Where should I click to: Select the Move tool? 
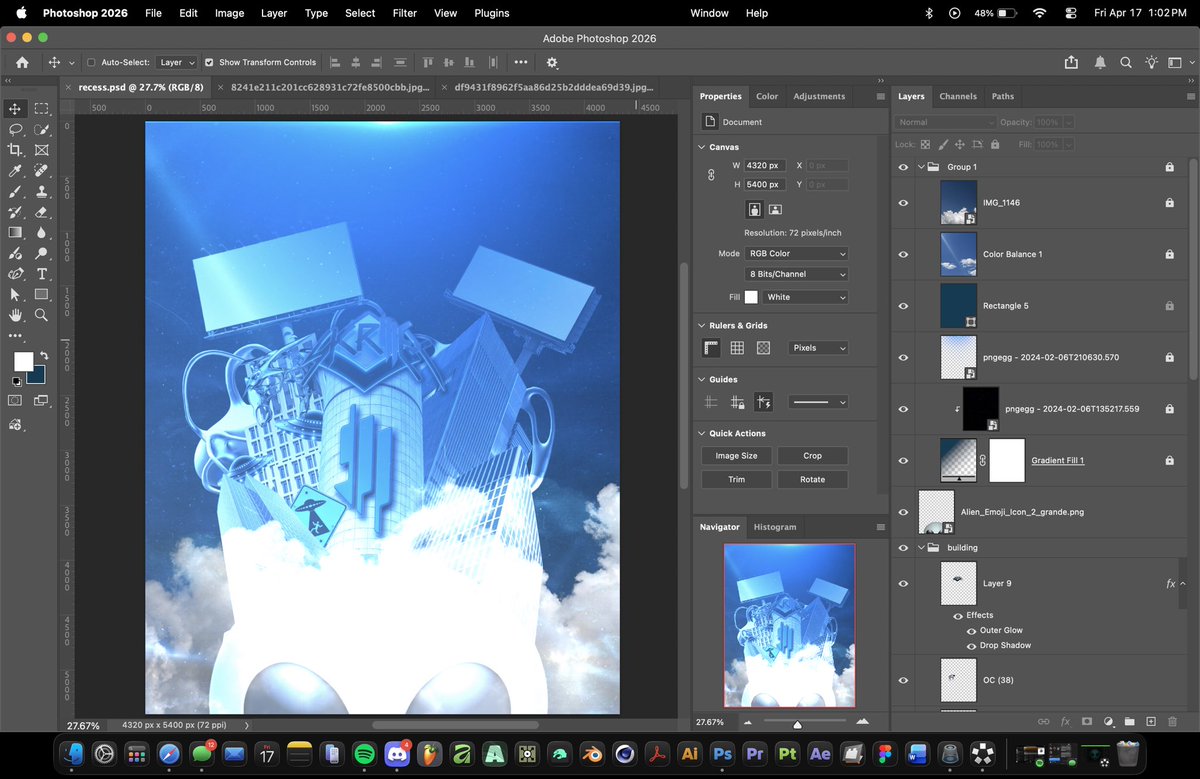(x=15, y=108)
